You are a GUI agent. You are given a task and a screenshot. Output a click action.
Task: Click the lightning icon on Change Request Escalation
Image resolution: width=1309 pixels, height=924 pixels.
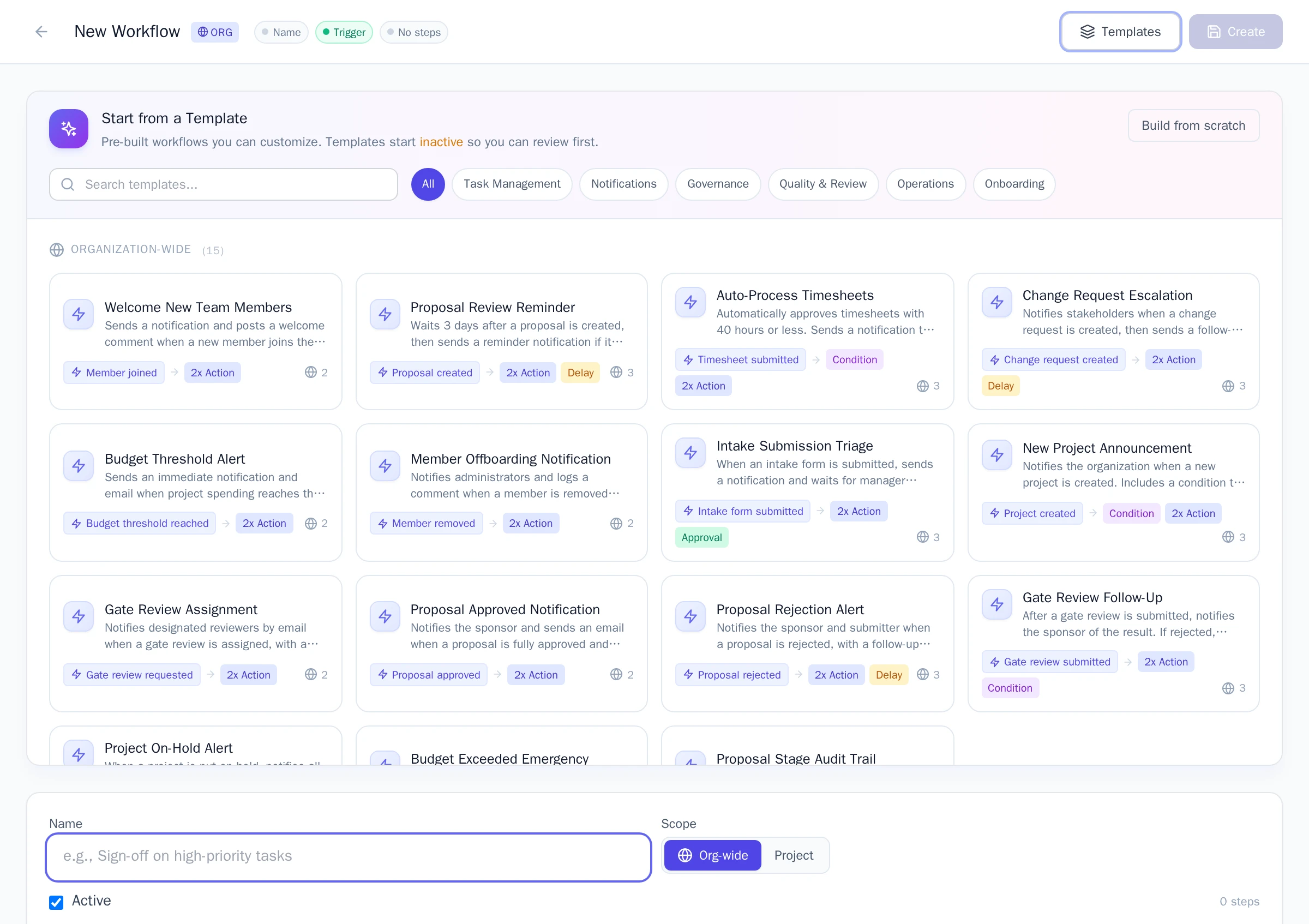[996, 302]
